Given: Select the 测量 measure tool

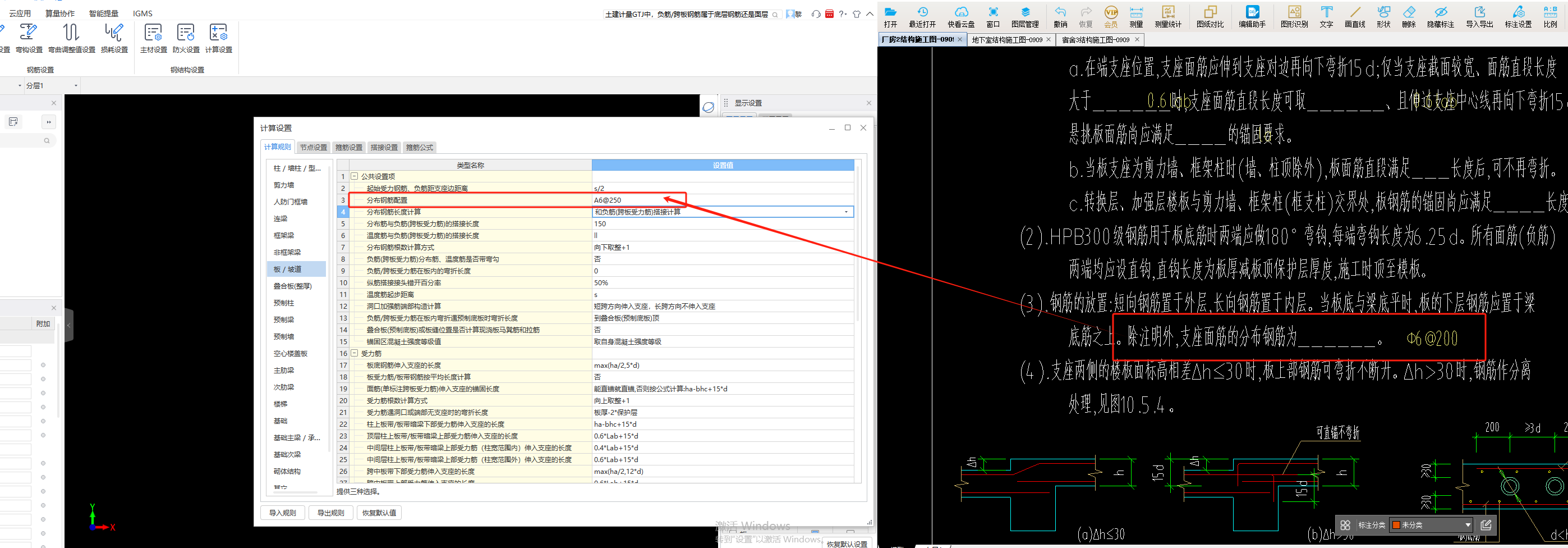Looking at the screenshot, I should (x=1136, y=16).
